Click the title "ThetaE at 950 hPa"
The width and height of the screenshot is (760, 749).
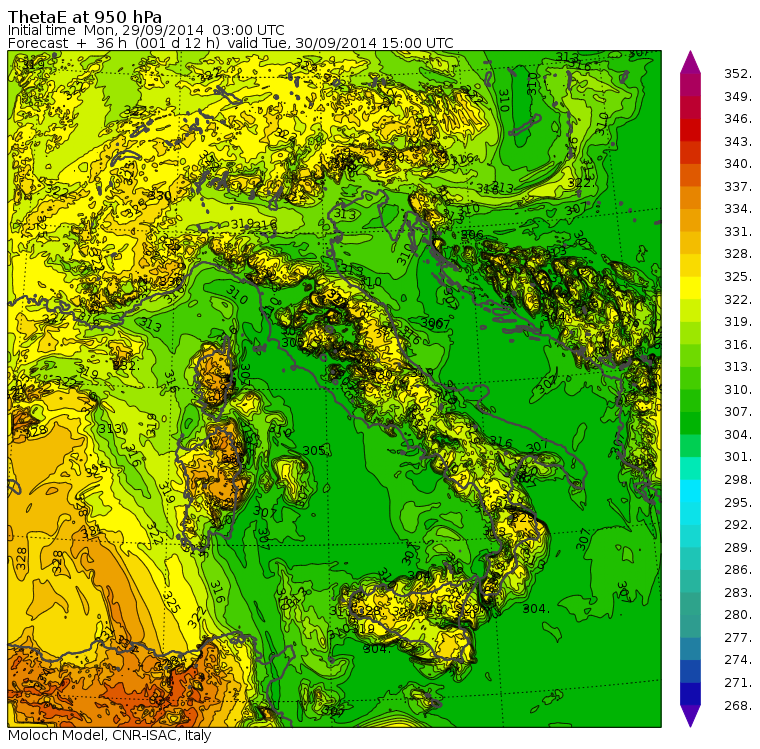click(85, 17)
